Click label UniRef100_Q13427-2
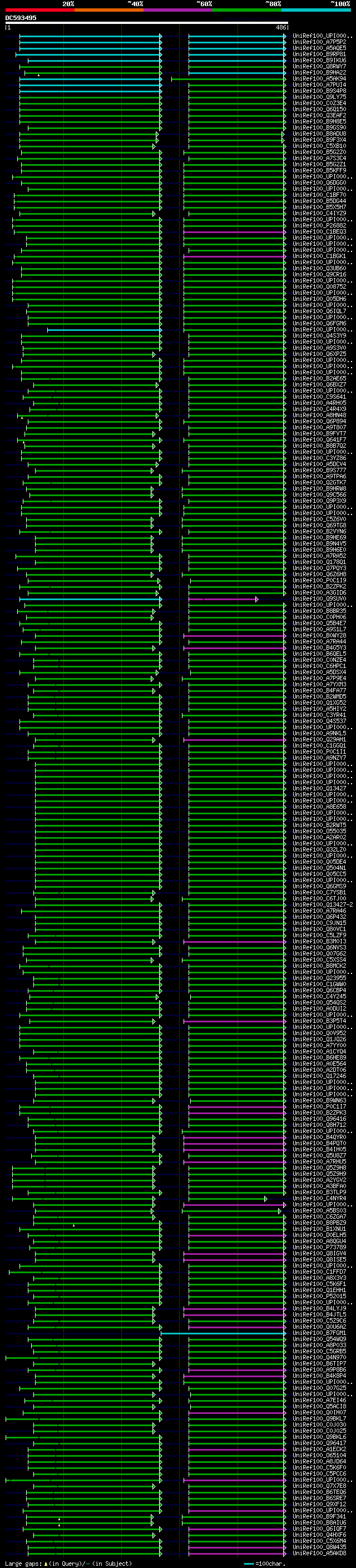 (x=323, y=904)
